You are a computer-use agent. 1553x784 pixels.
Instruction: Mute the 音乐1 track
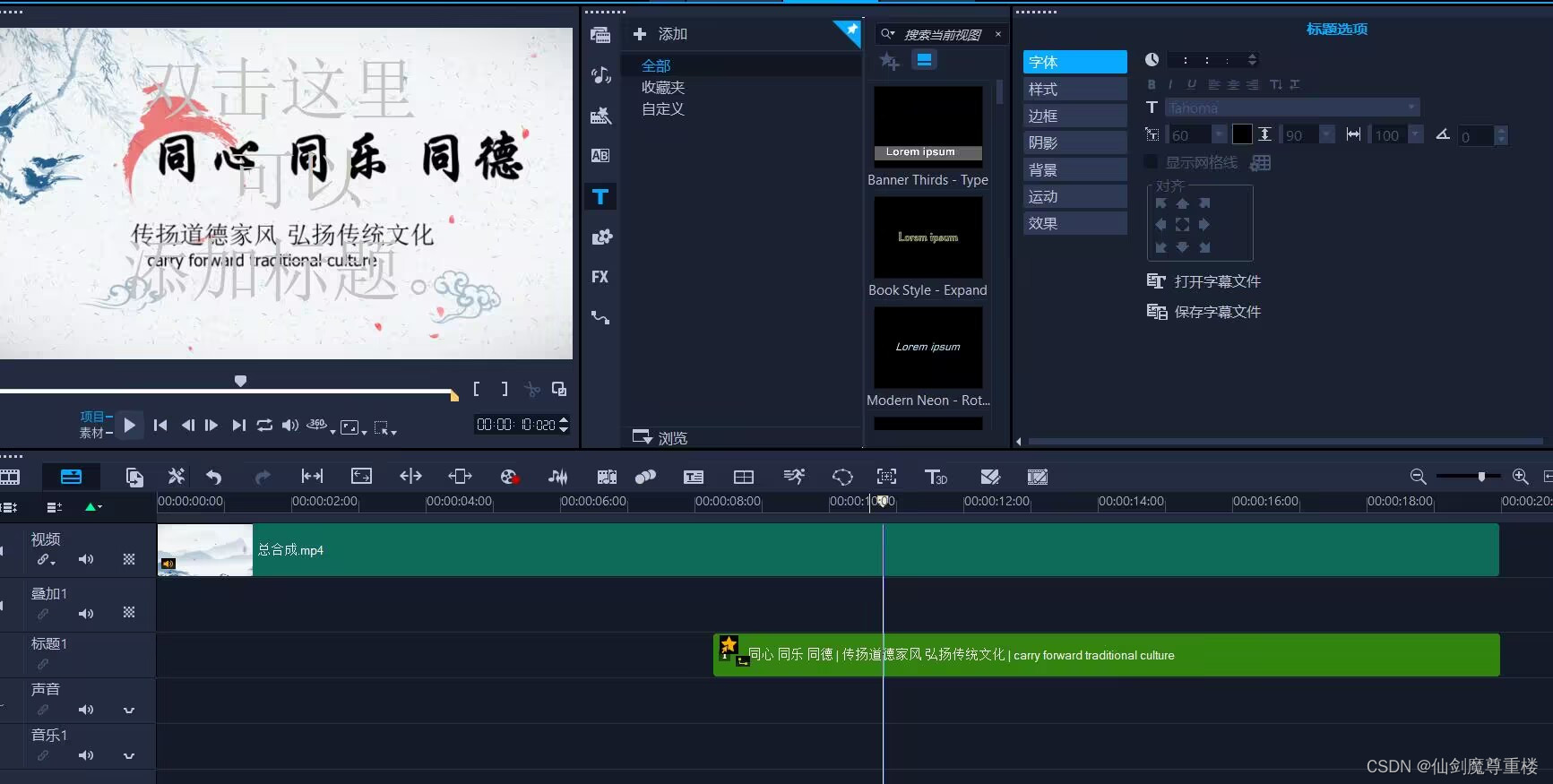pyautogui.click(x=86, y=755)
